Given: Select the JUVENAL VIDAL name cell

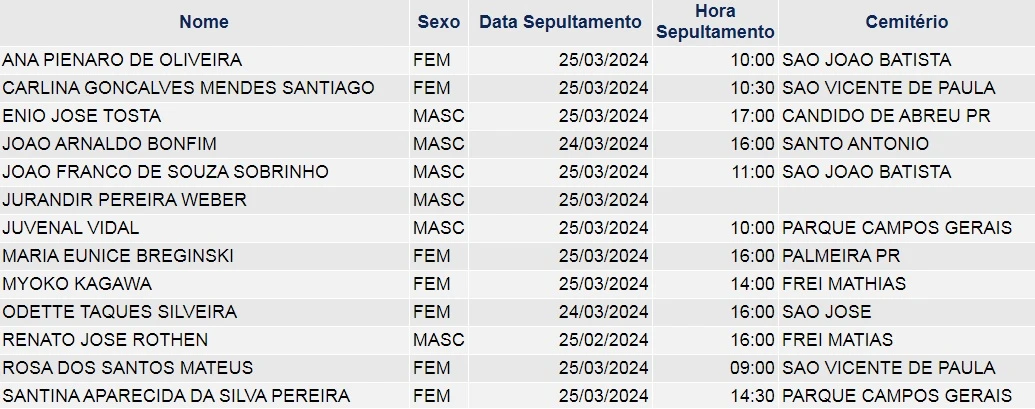Looking at the screenshot, I should (71, 228).
